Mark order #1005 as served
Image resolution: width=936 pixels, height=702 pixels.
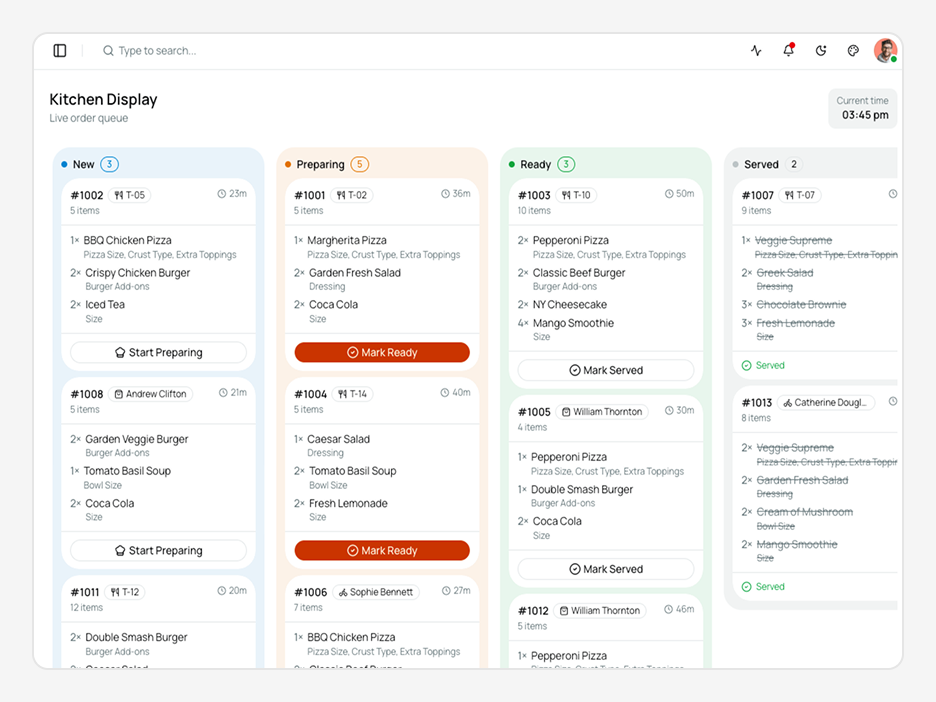(x=606, y=569)
